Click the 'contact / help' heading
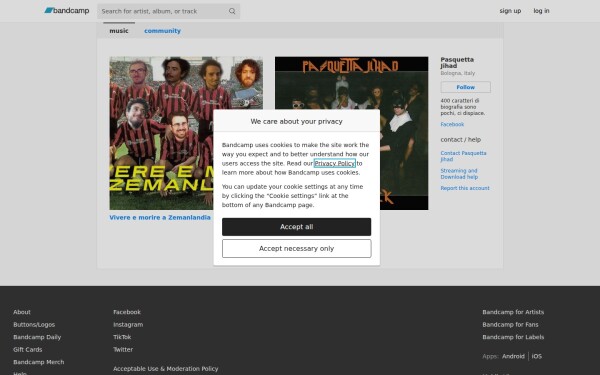The width and height of the screenshot is (600, 375). coord(460,140)
